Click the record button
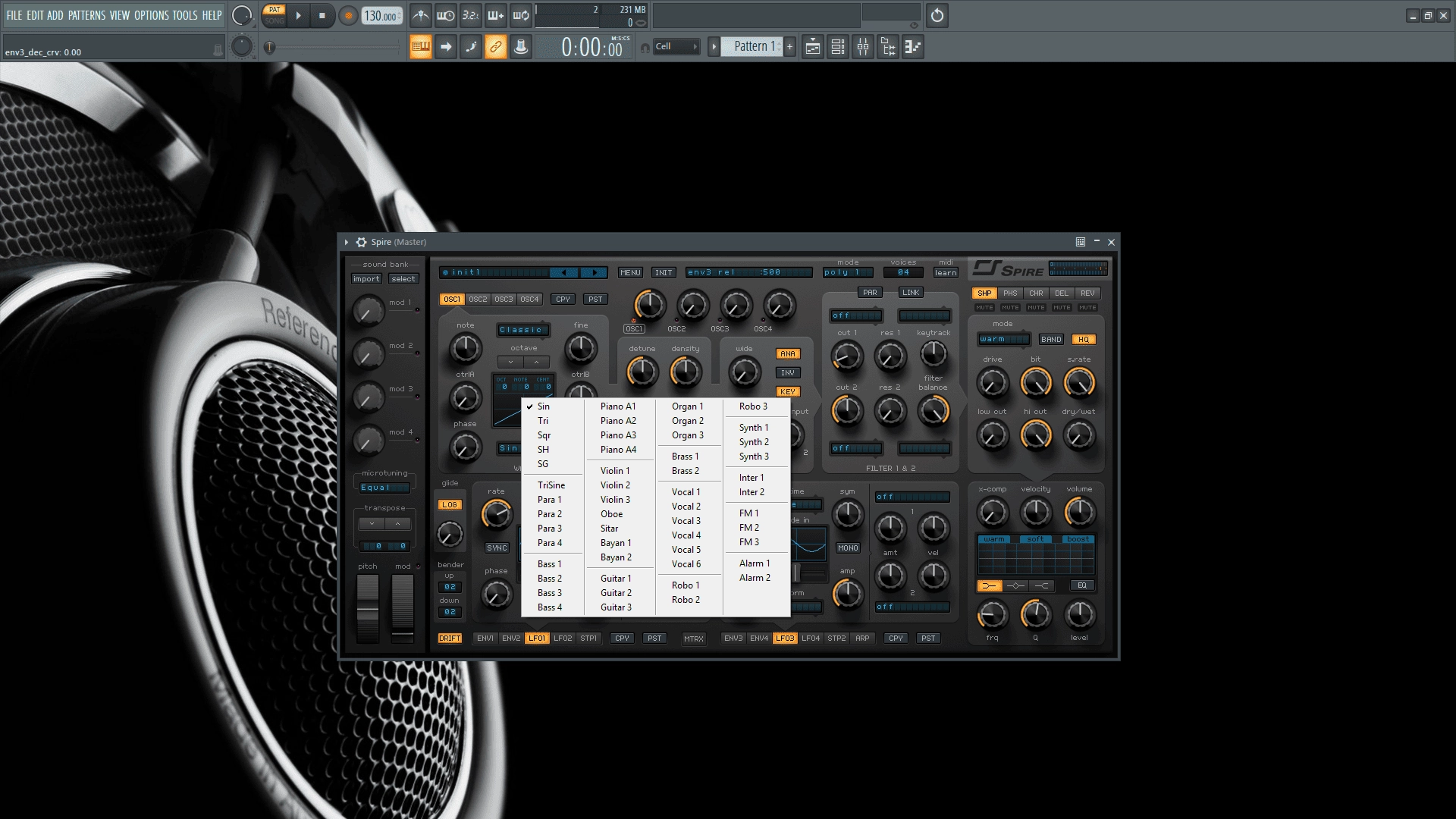Screen dimensions: 1456x819 tap(348, 15)
